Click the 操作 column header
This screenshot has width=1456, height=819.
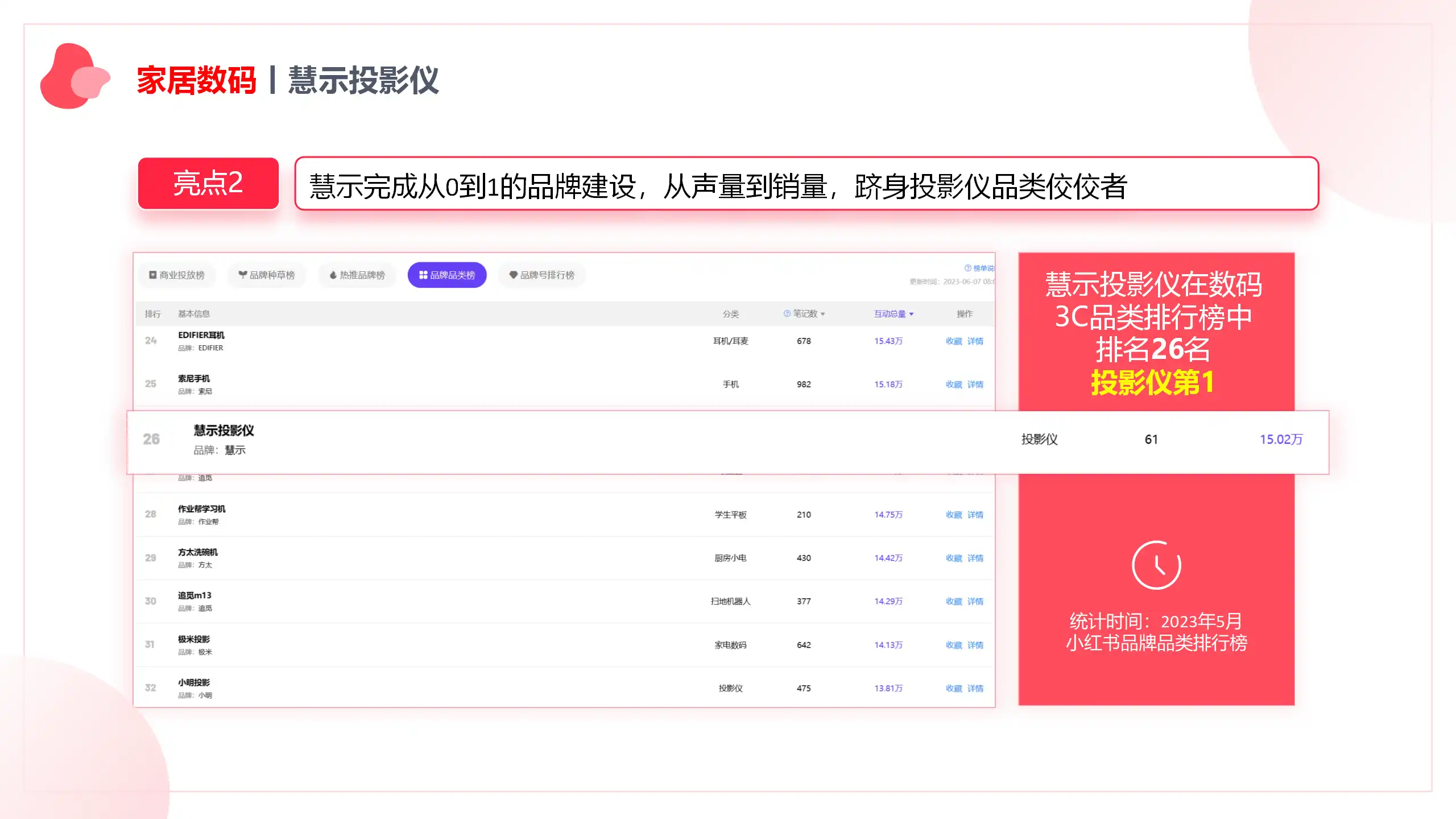965,314
